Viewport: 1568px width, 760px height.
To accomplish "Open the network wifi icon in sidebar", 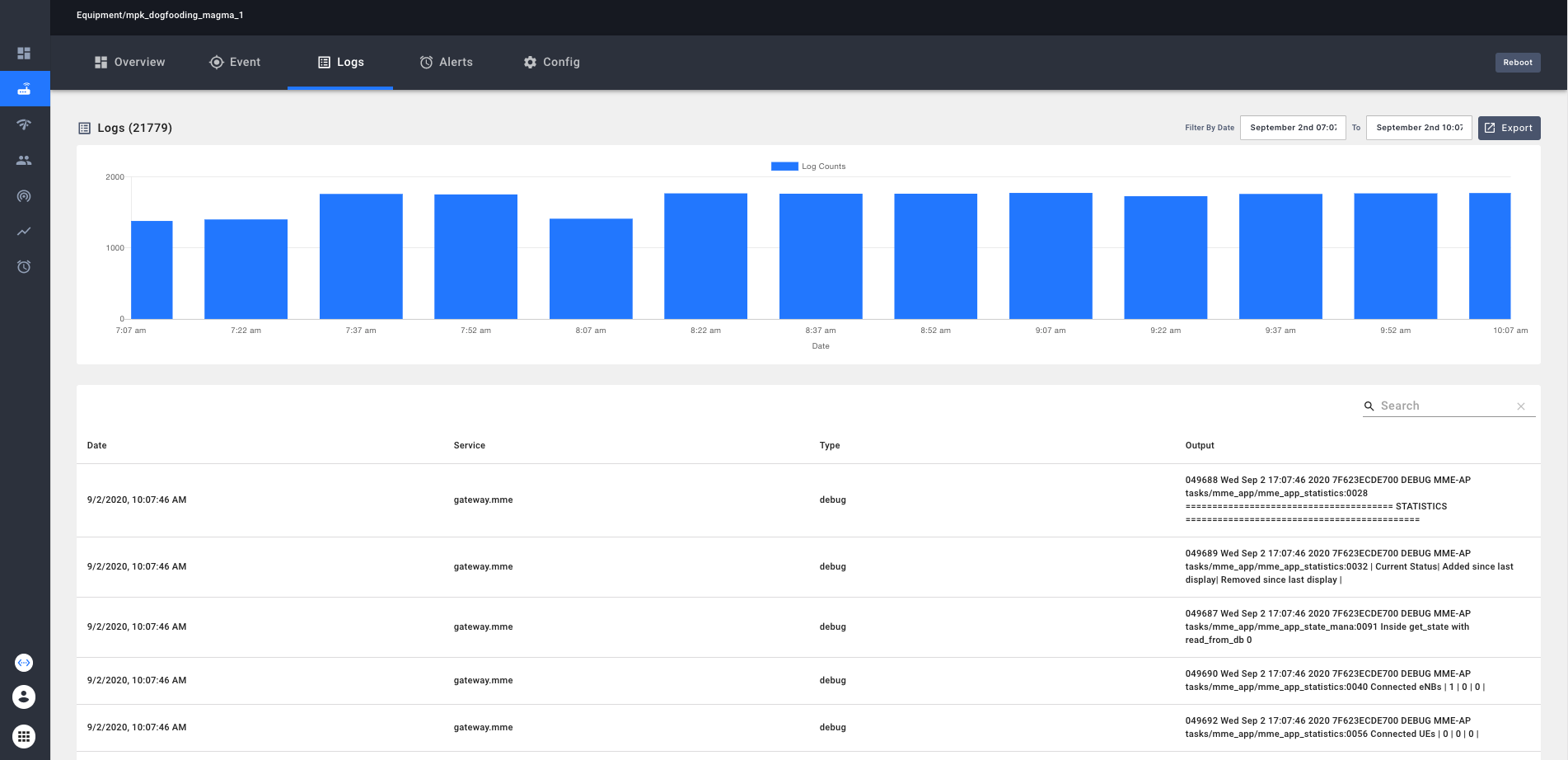I will (24, 124).
